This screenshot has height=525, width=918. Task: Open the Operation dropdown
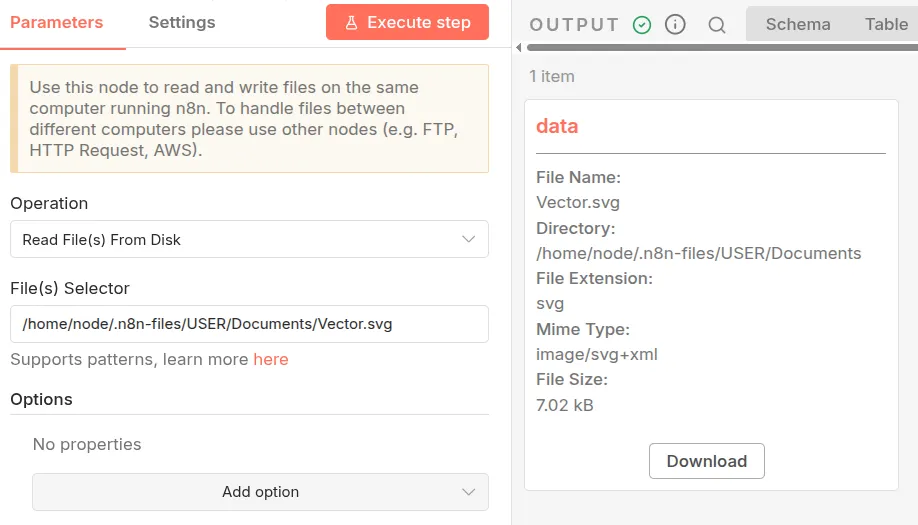[x=249, y=239]
